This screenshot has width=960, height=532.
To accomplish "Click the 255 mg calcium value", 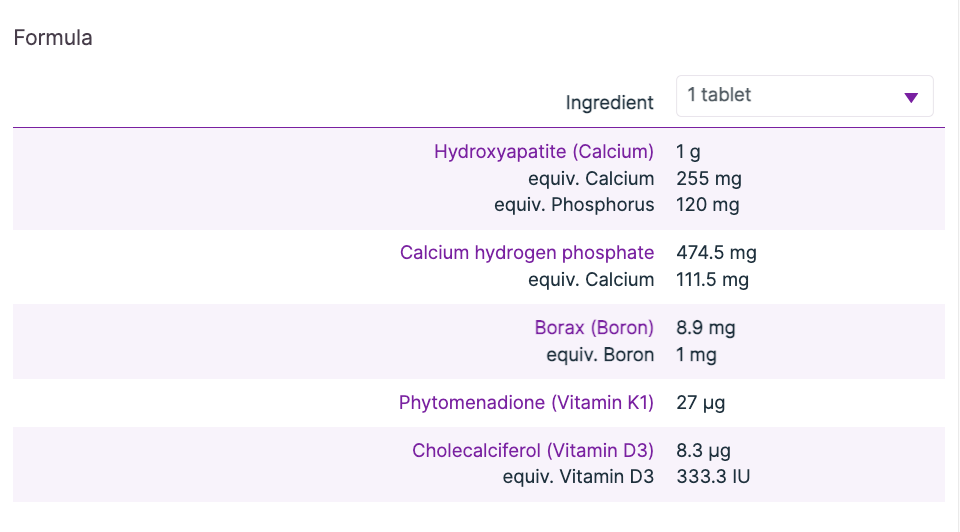I will (709, 179).
